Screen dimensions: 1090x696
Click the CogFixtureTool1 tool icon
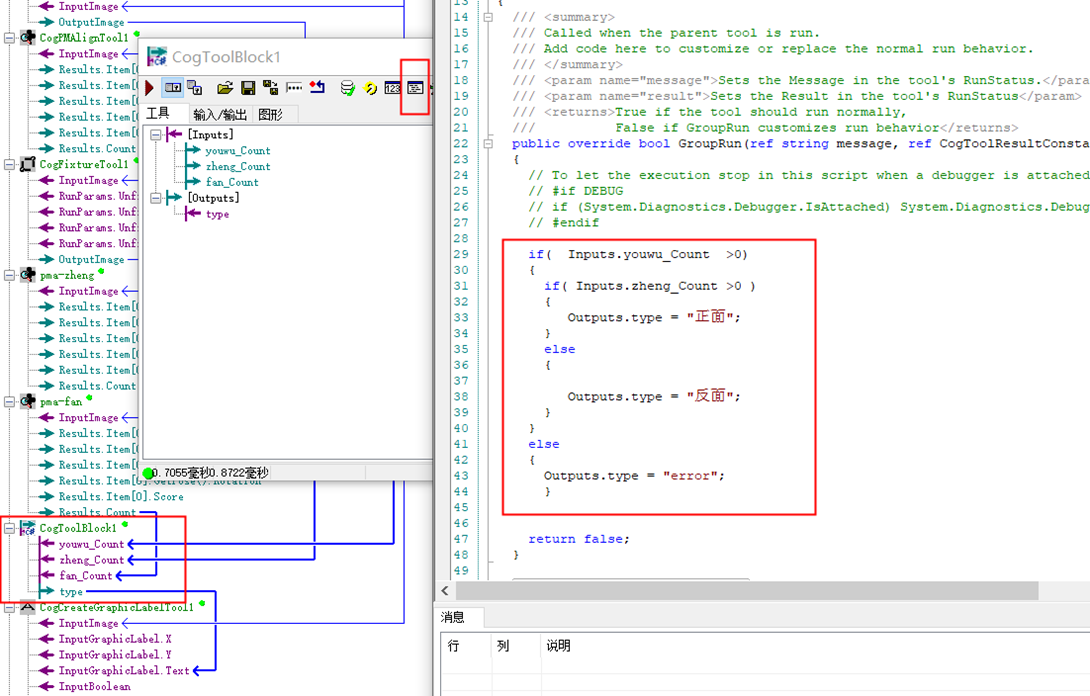click(x=28, y=164)
